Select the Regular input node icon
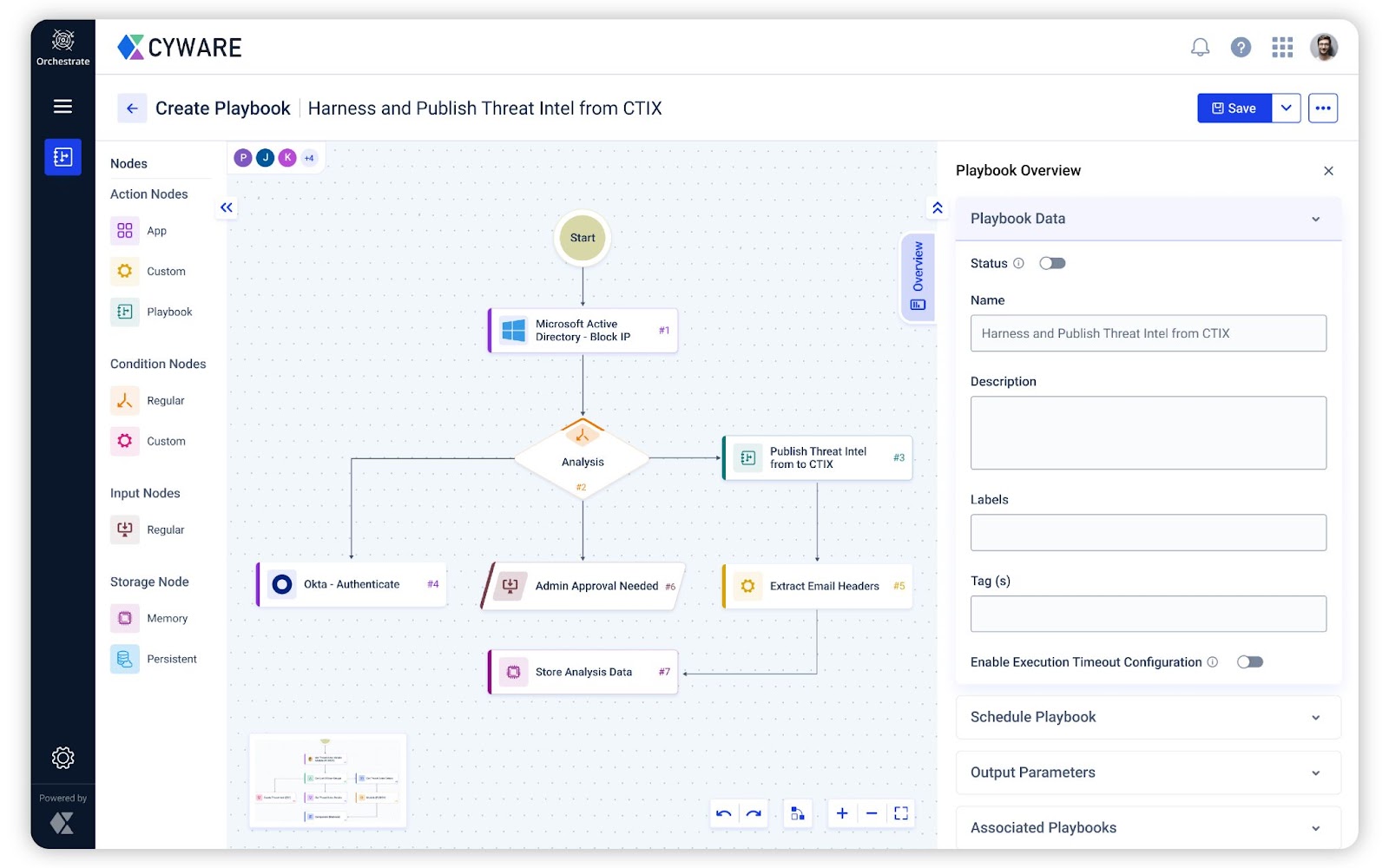The image size is (1389, 868). coord(125,529)
